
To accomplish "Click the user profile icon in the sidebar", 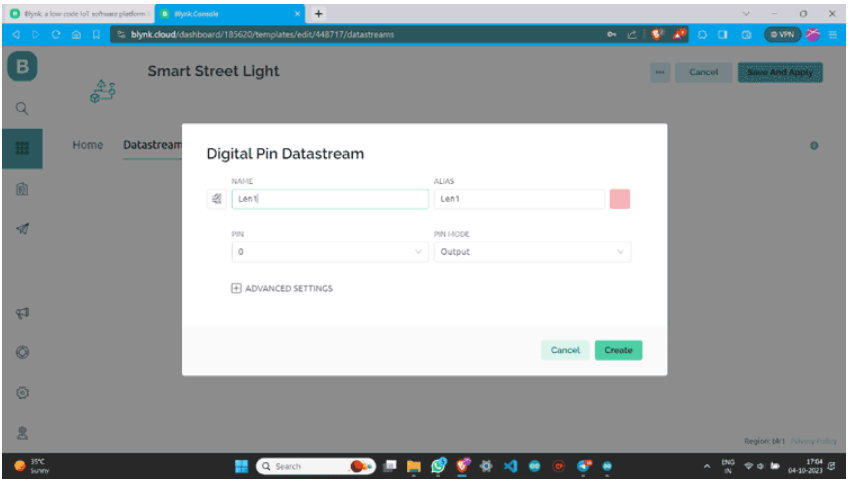I will click(x=22, y=433).
